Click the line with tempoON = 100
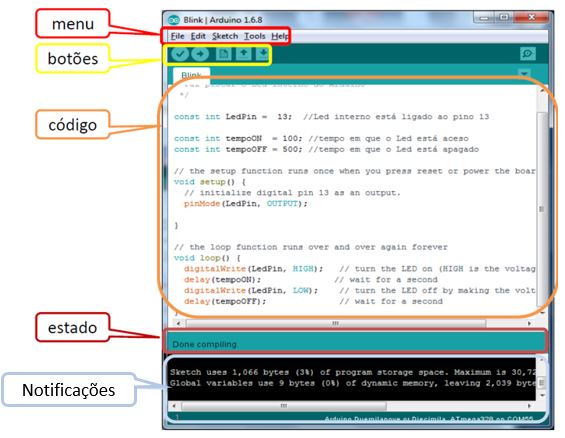 [321, 138]
